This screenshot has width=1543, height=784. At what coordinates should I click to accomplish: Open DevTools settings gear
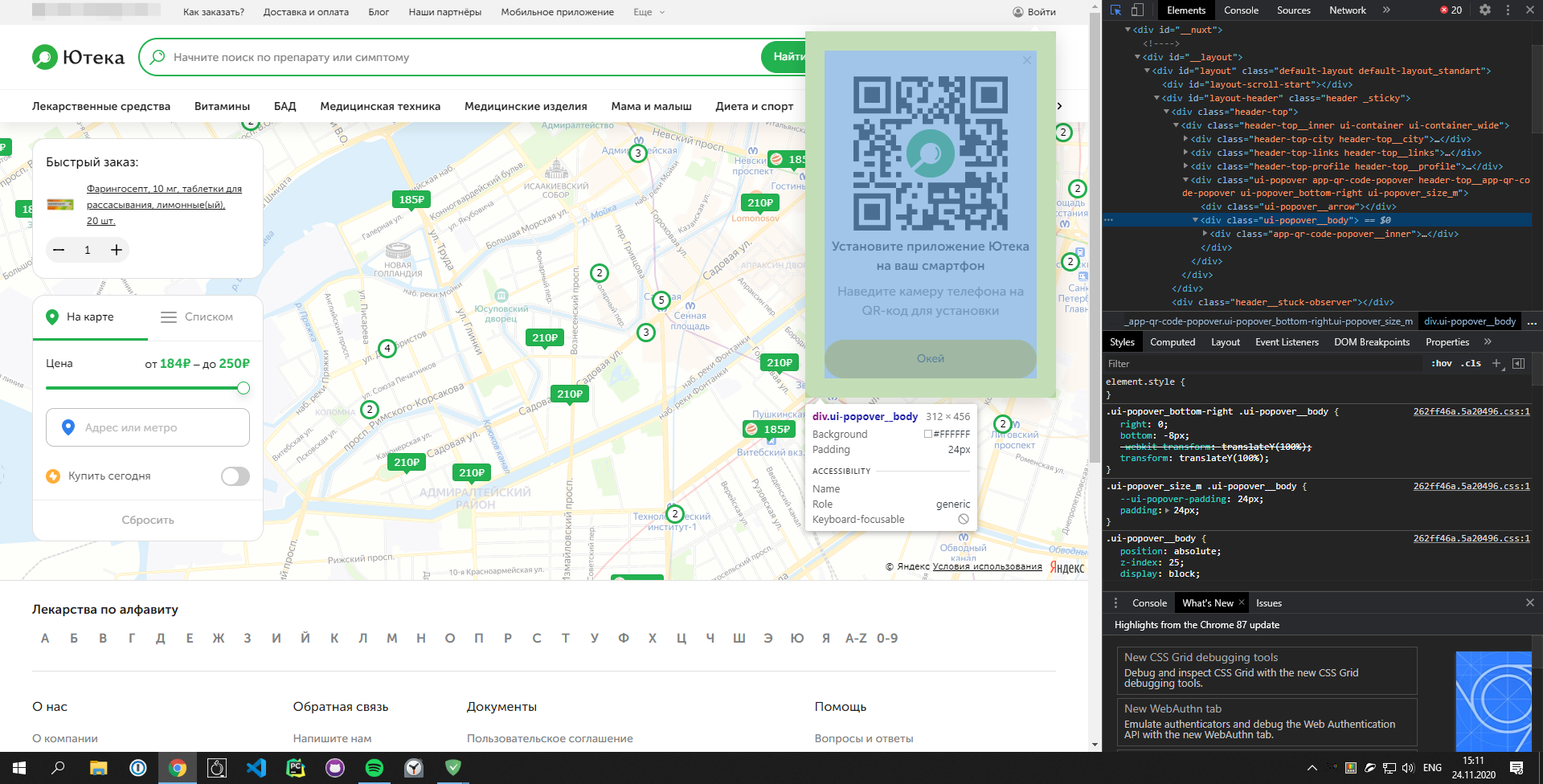click(1486, 10)
